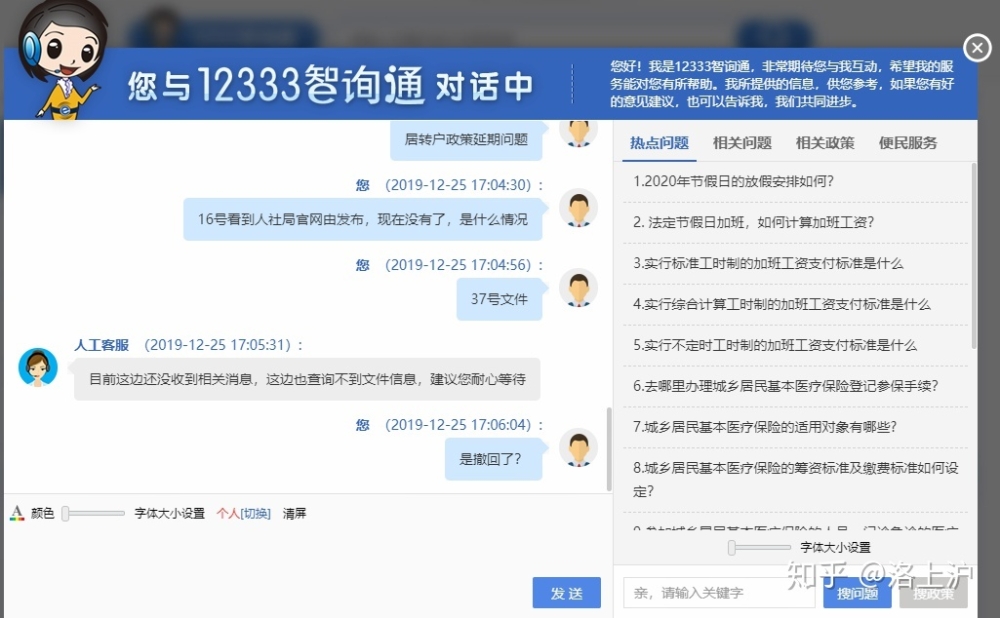Click the timestamp 2019-12-25 17:04:56
Image resolution: width=1000 pixels, height=618 pixels.
click(459, 265)
